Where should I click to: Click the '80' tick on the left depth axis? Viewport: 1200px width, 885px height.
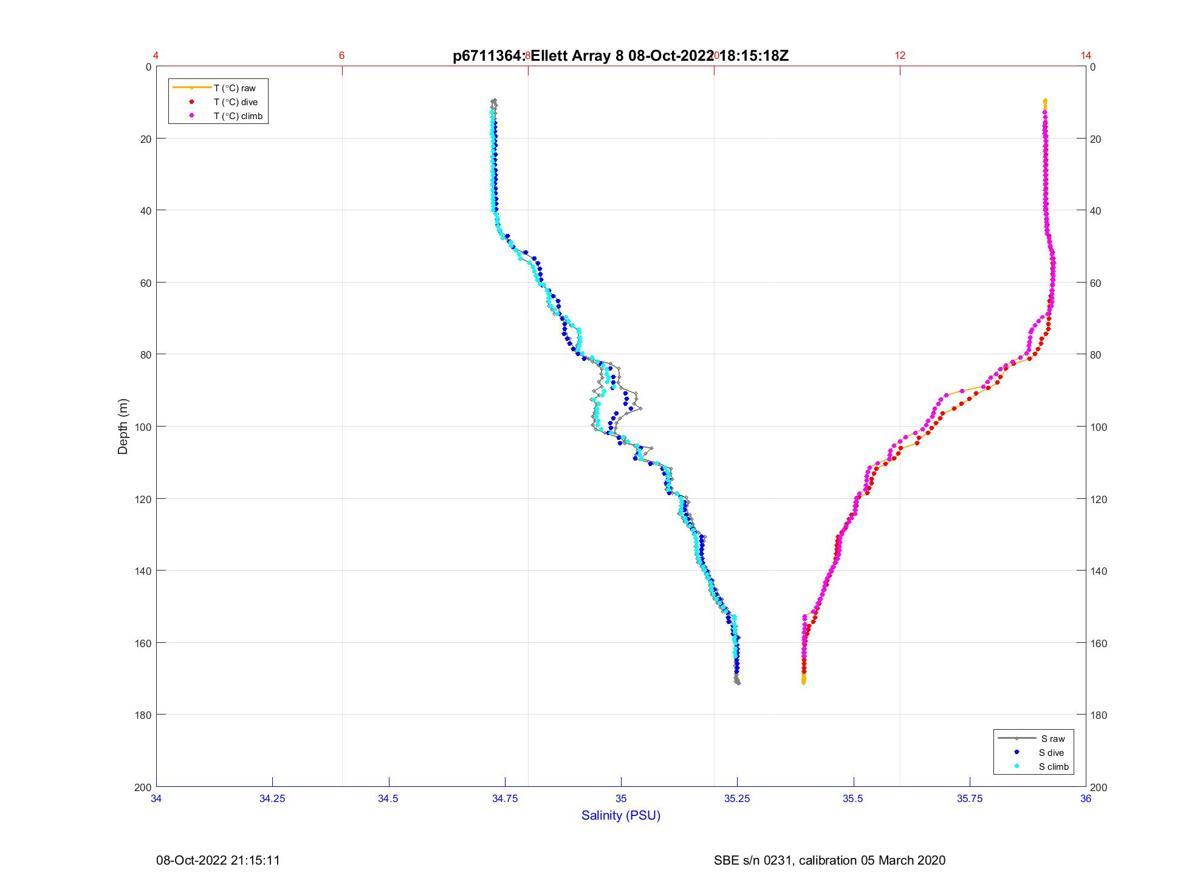click(146, 355)
